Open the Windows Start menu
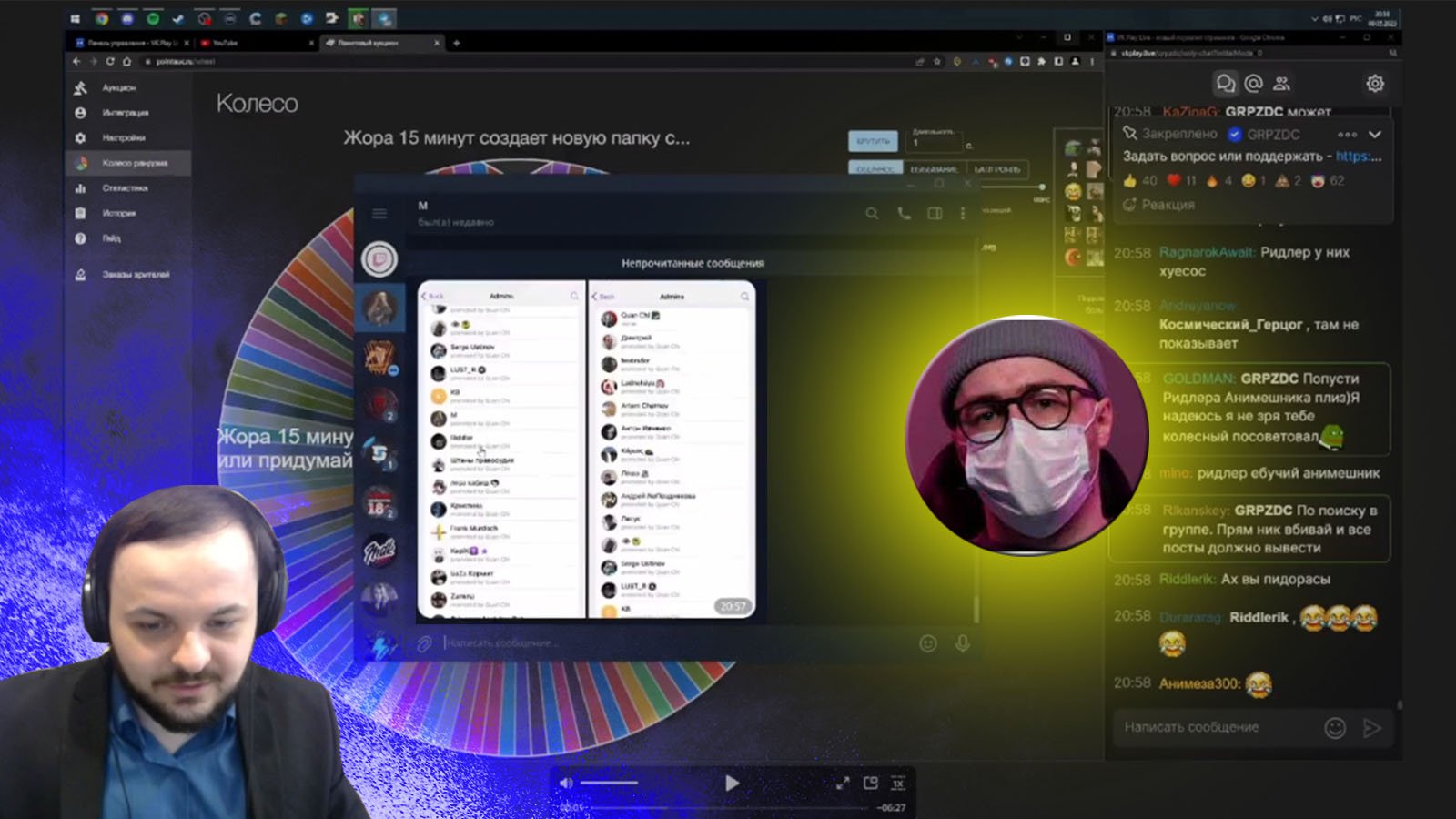This screenshot has height=819, width=1456. [76, 19]
